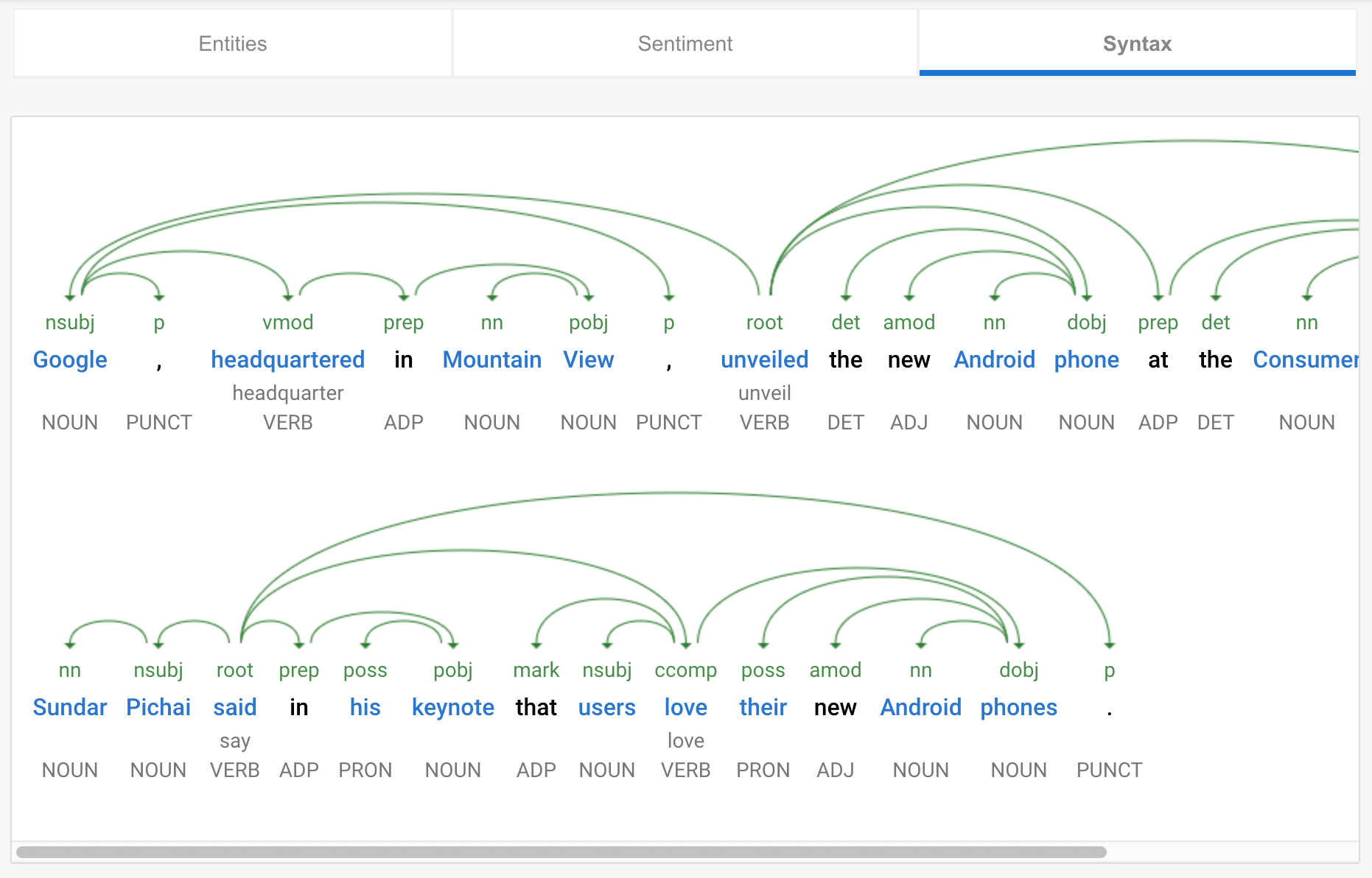Click the 'users' token
The image size is (1372, 878).
[x=606, y=707]
